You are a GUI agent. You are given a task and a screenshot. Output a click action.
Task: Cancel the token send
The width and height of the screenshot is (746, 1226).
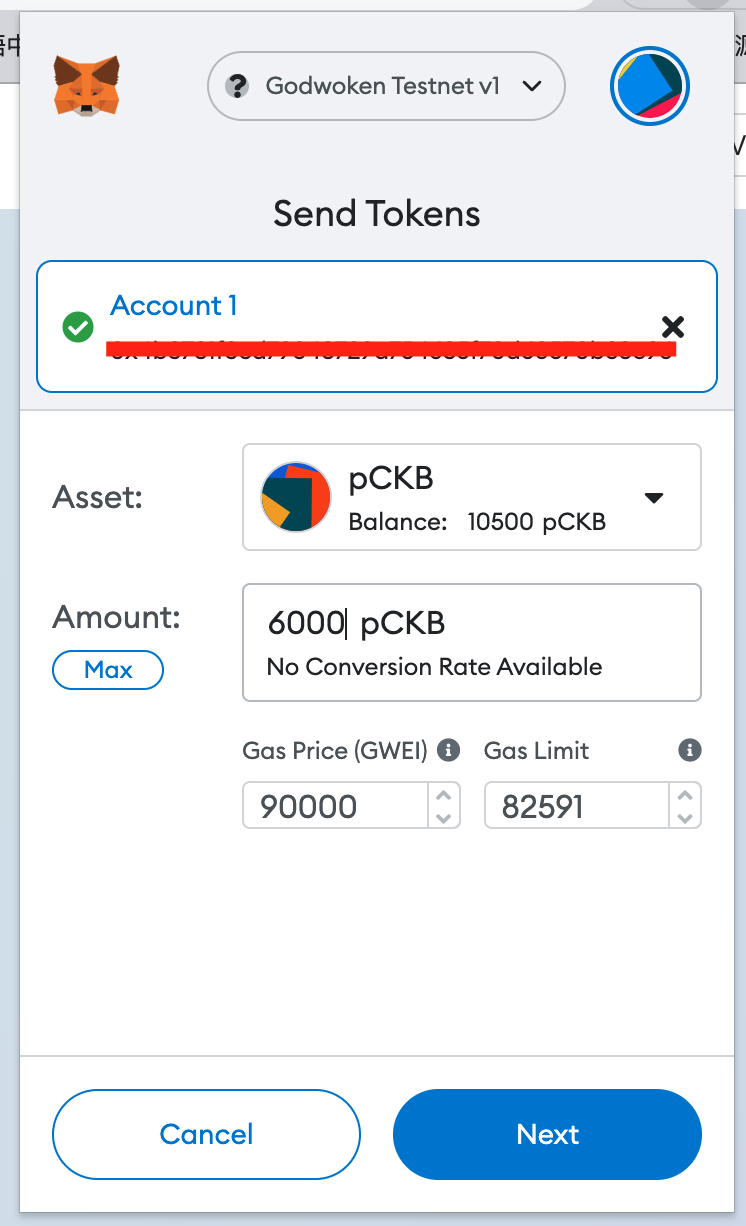click(x=206, y=1134)
